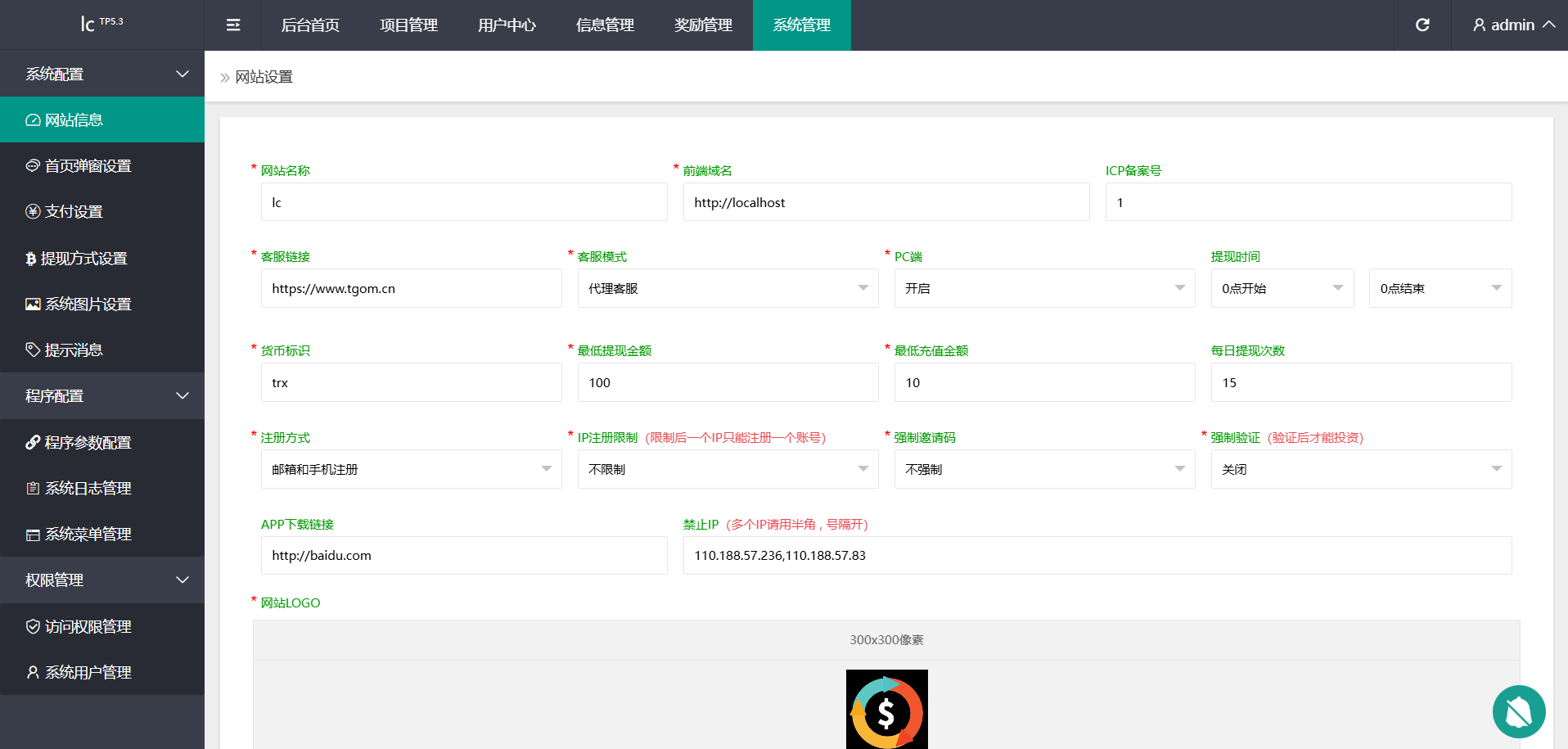Screen dimensions: 1568x749
Task: Switch to the 奖励管理 top tab
Action: [703, 25]
